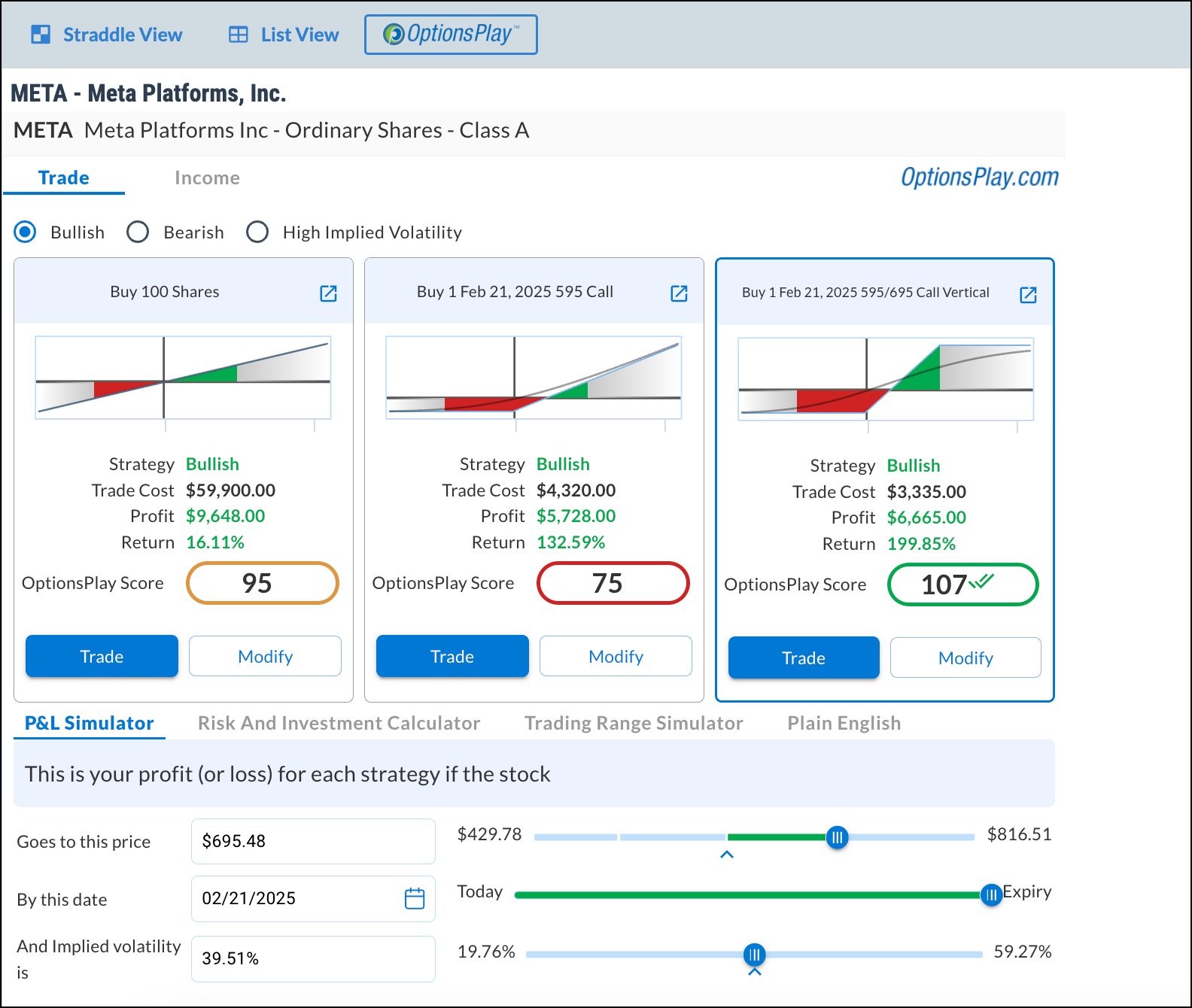Click the List View grid icon

coord(239,35)
